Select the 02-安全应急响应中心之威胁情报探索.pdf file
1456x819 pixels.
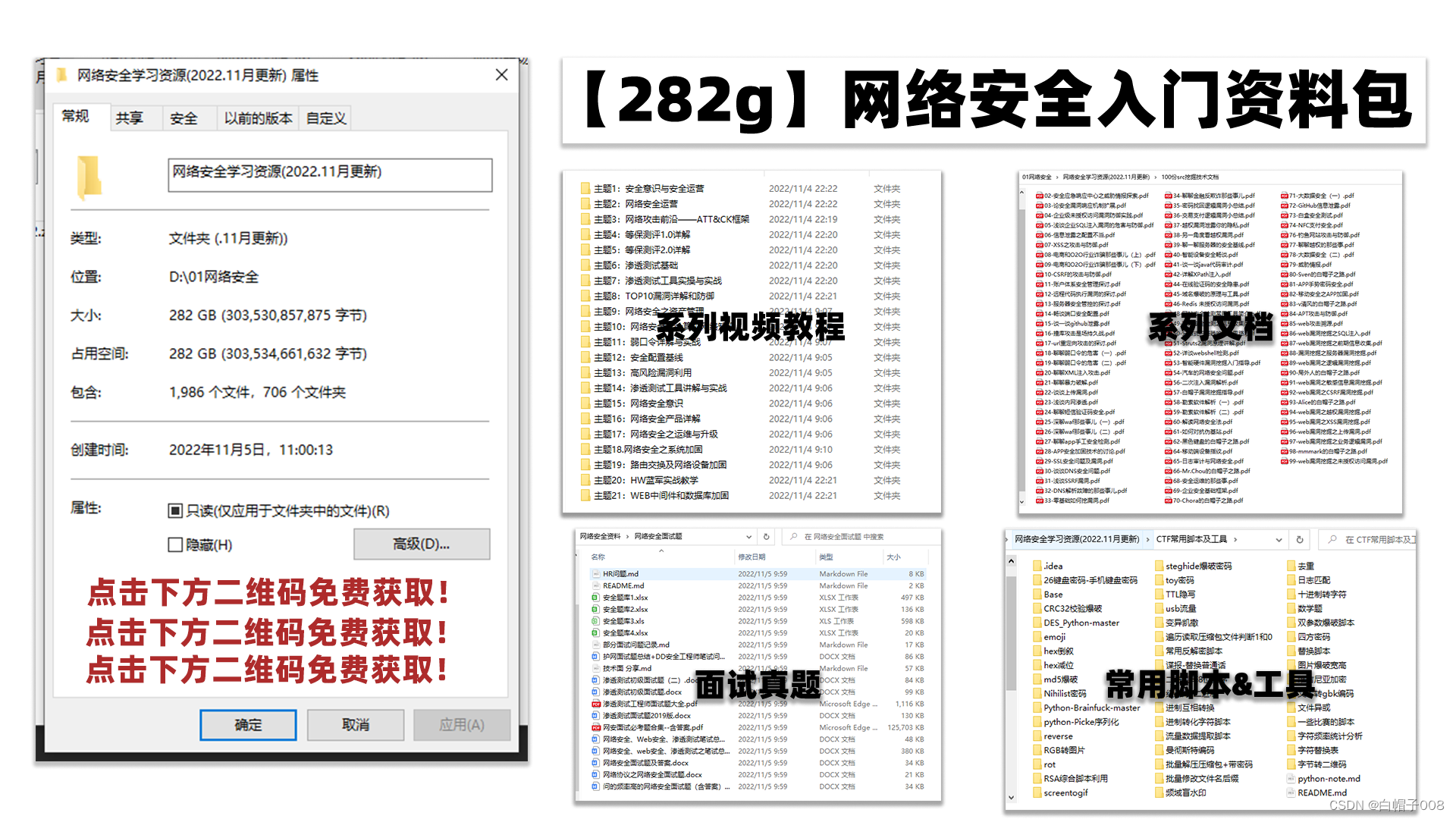click(1093, 196)
